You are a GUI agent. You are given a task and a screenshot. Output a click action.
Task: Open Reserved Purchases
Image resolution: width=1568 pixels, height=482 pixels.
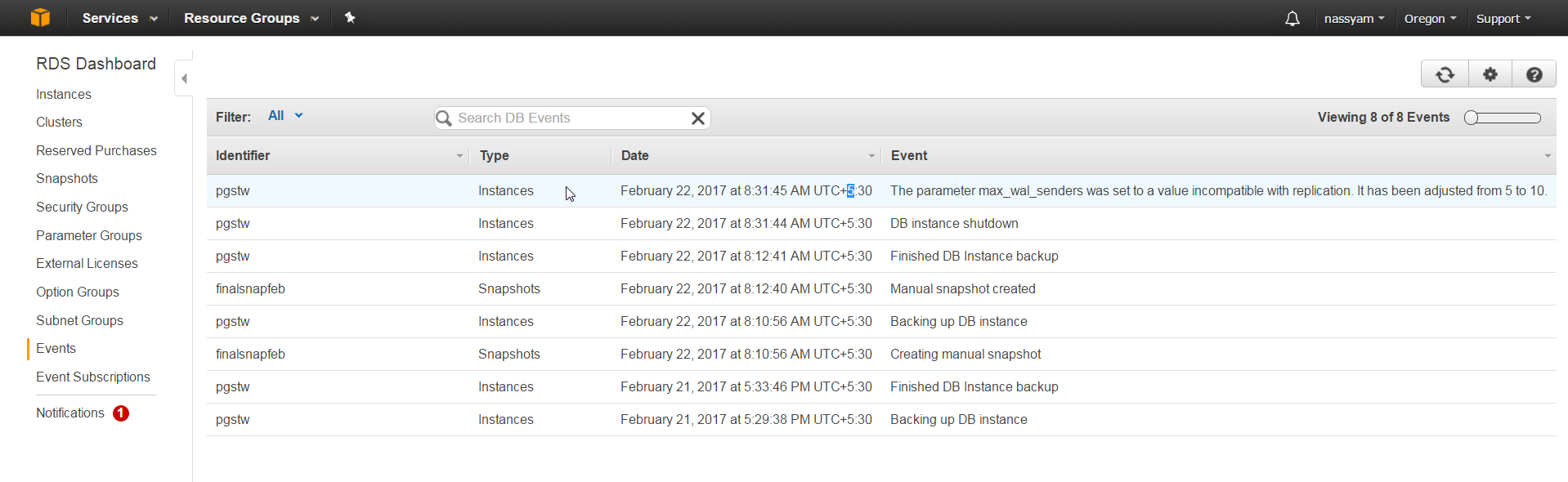[96, 151]
